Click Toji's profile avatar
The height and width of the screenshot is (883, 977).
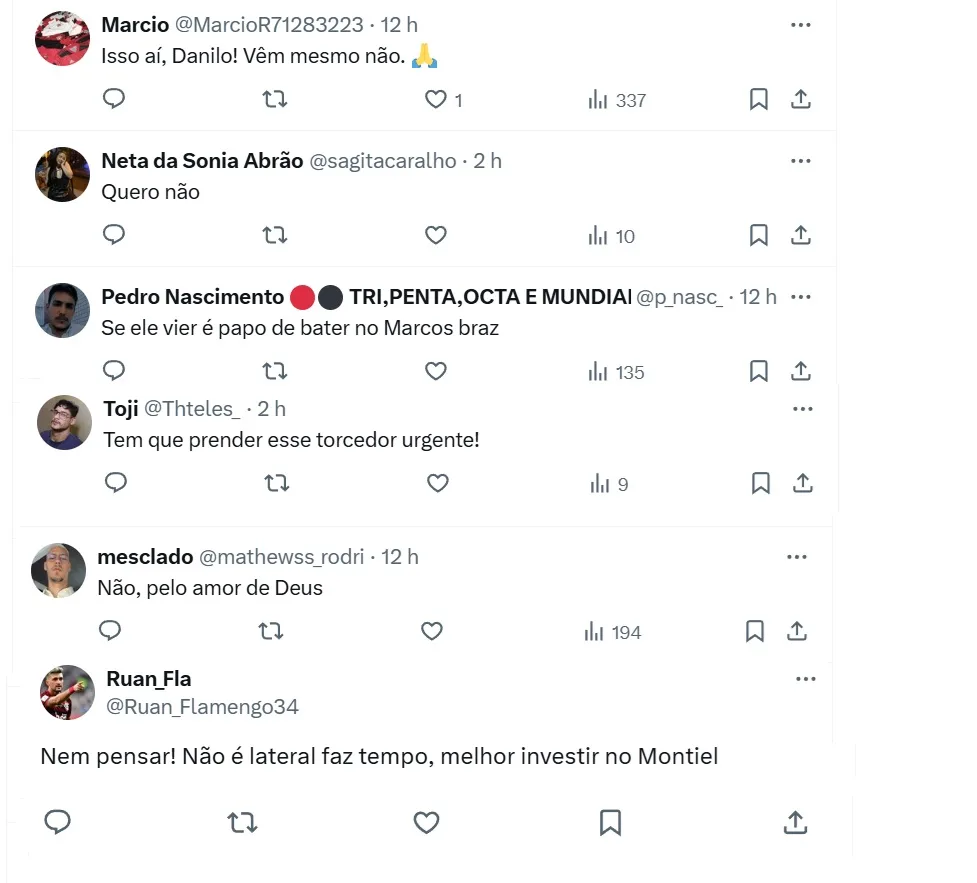(x=65, y=422)
